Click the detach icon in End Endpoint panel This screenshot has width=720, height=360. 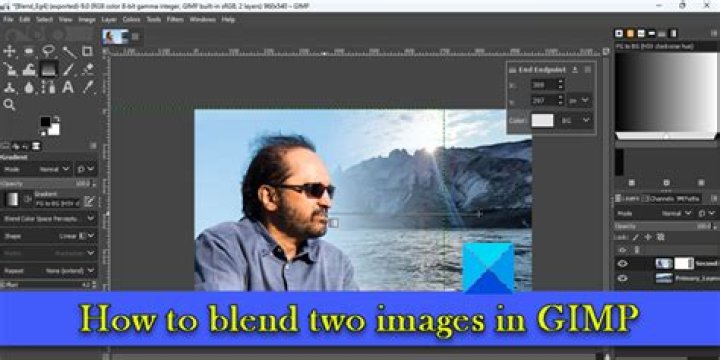tap(575, 70)
